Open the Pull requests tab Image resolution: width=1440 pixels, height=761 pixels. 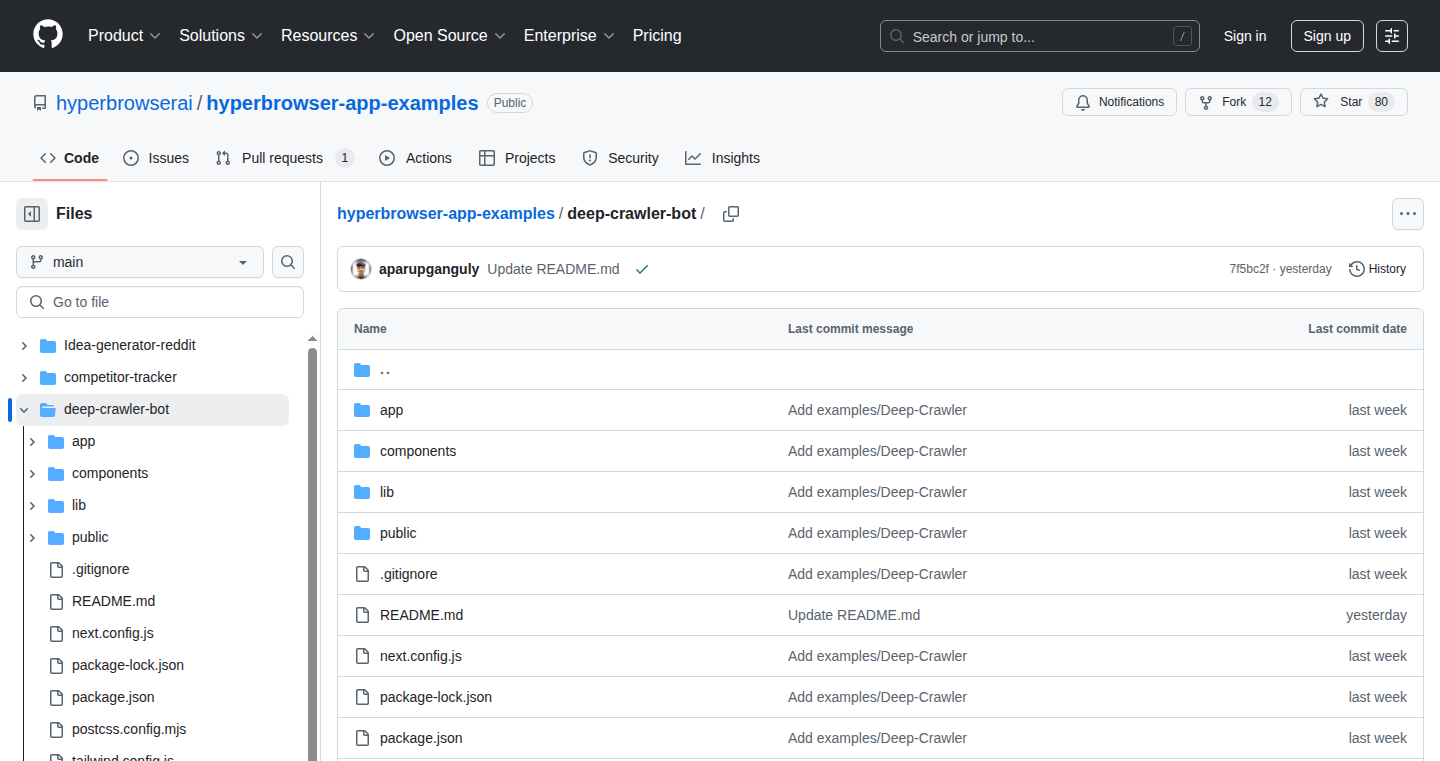click(285, 158)
